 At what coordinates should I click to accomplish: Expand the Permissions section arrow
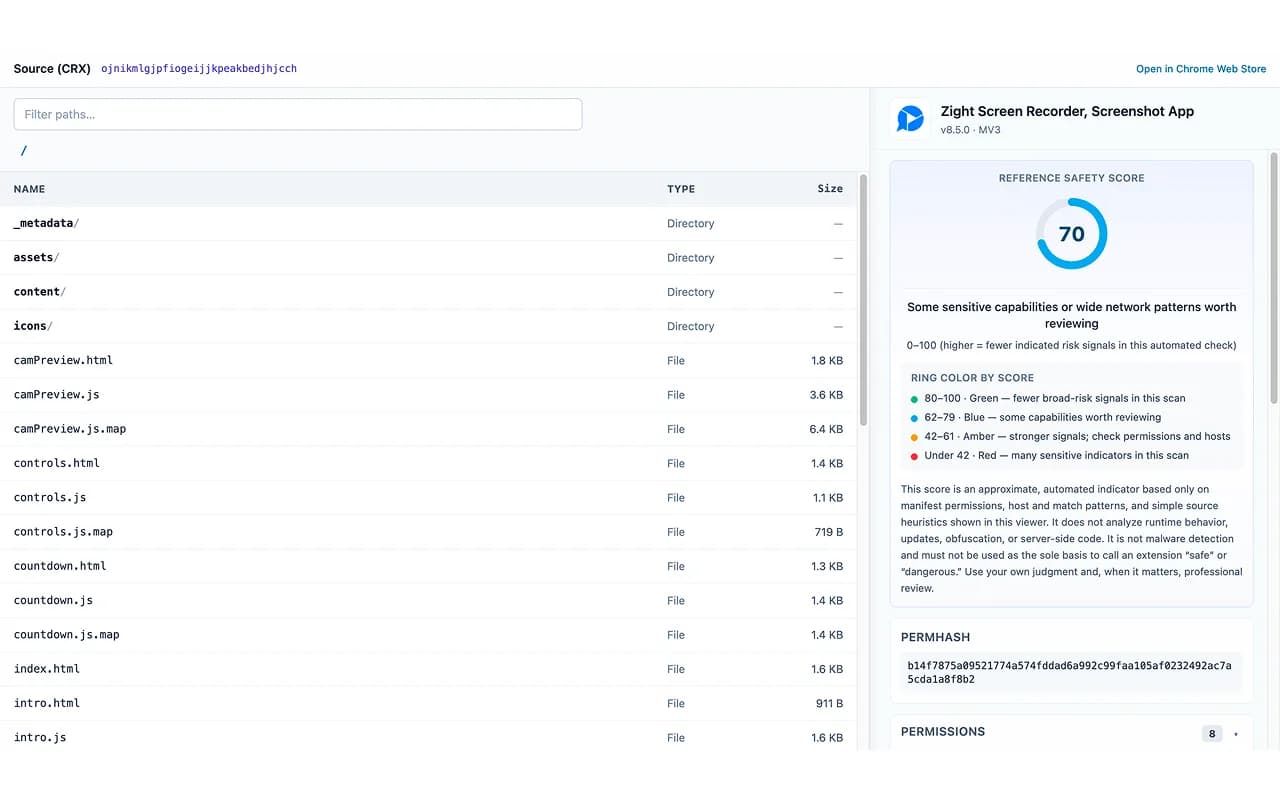point(1235,734)
